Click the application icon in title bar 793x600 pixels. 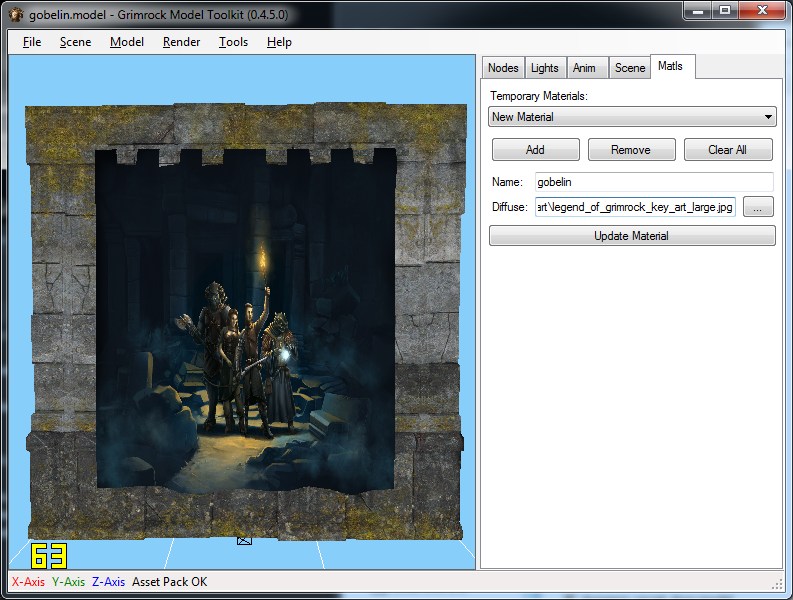pos(16,15)
